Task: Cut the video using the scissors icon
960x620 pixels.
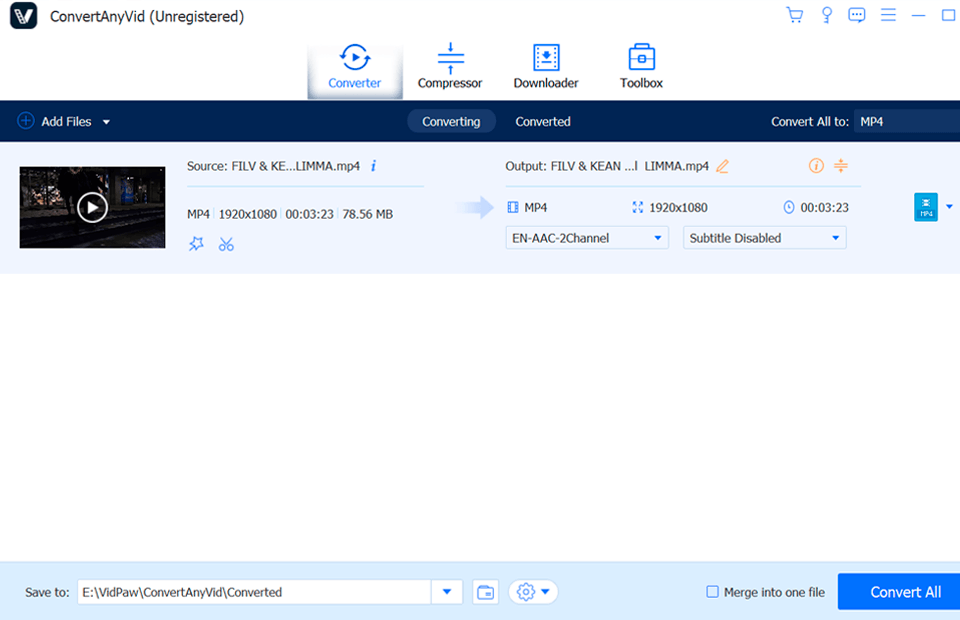Action: pyautogui.click(x=226, y=243)
